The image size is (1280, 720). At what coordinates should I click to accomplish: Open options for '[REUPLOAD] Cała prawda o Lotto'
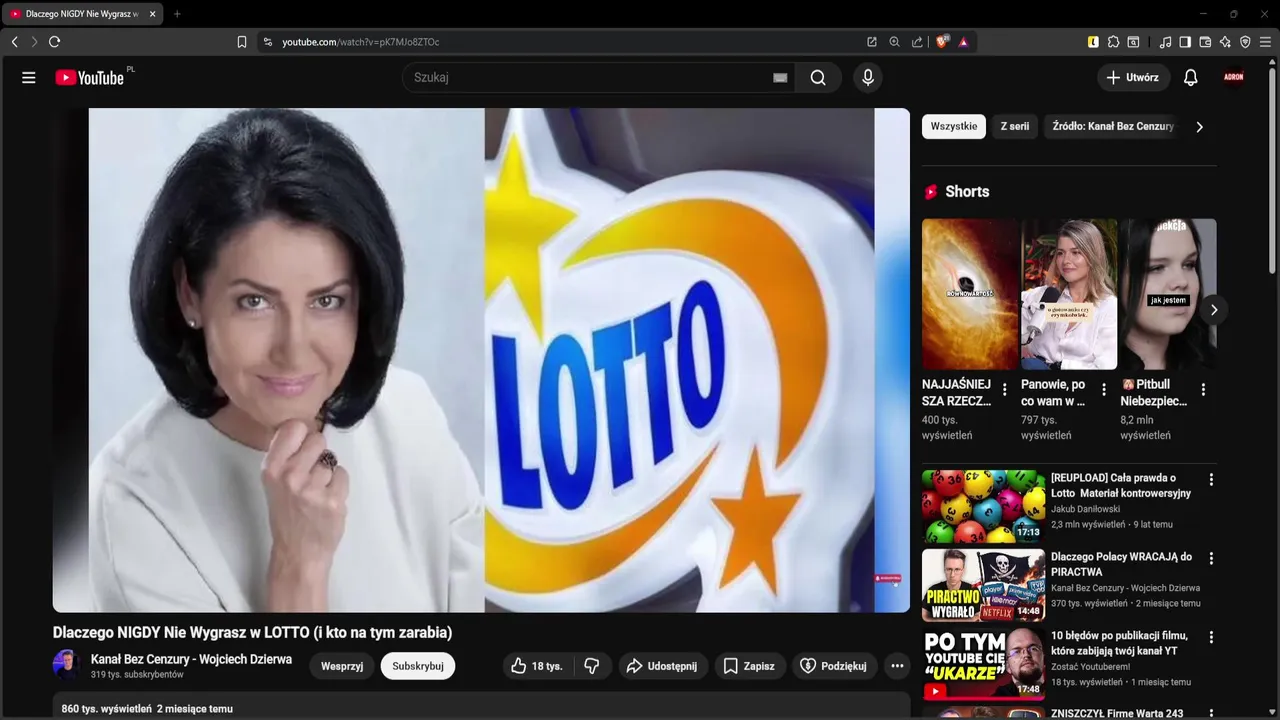(1211, 480)
